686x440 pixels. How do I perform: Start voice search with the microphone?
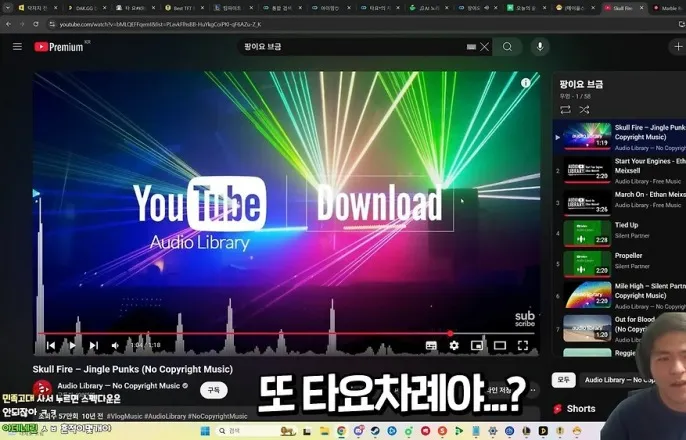[540, 47]
